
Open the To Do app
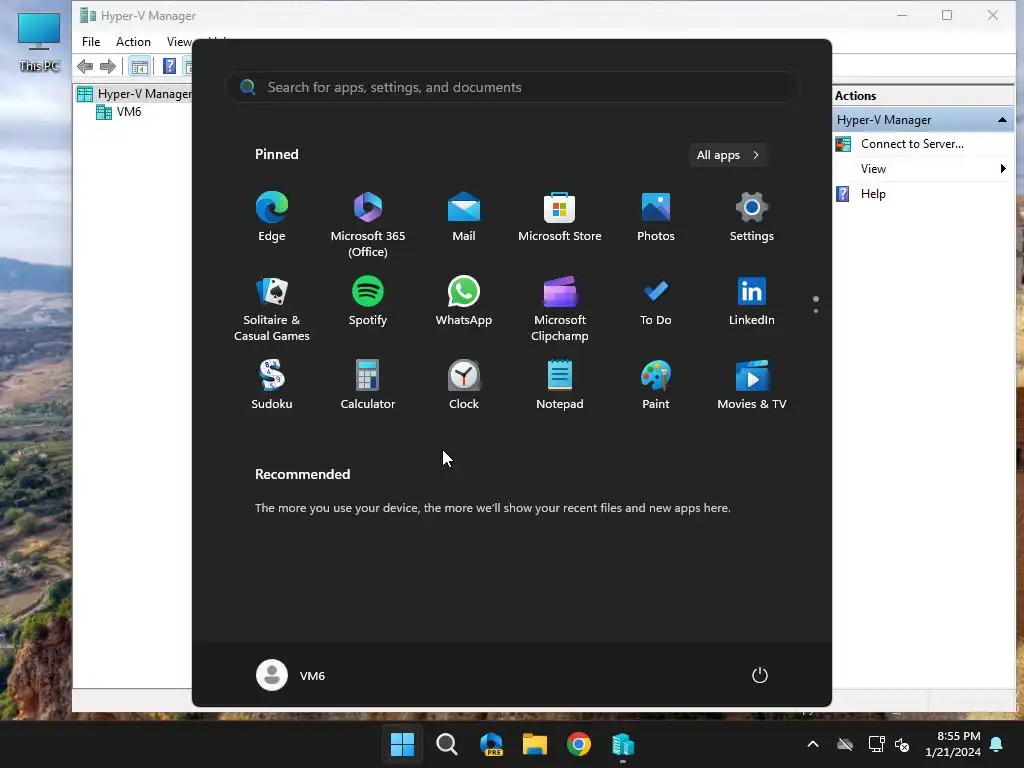tap(656, 301)
